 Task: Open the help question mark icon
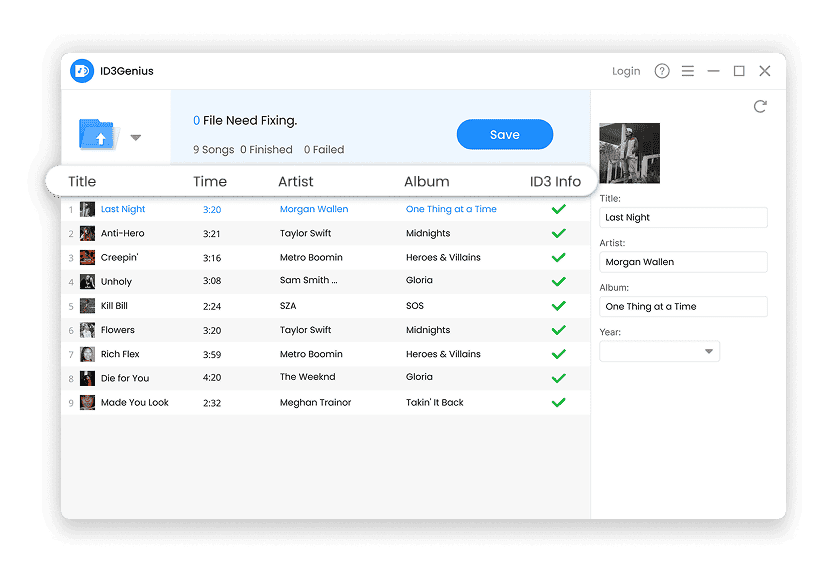click(x=661, y=71)
